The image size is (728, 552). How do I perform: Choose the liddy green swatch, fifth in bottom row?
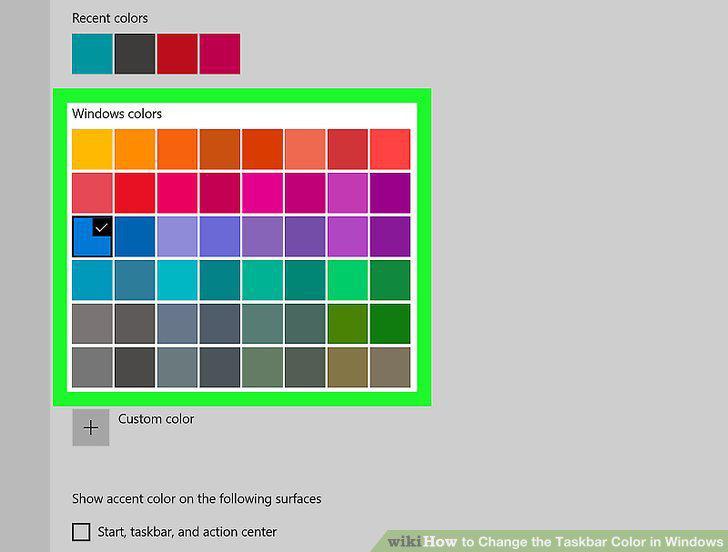coord(262,367)
